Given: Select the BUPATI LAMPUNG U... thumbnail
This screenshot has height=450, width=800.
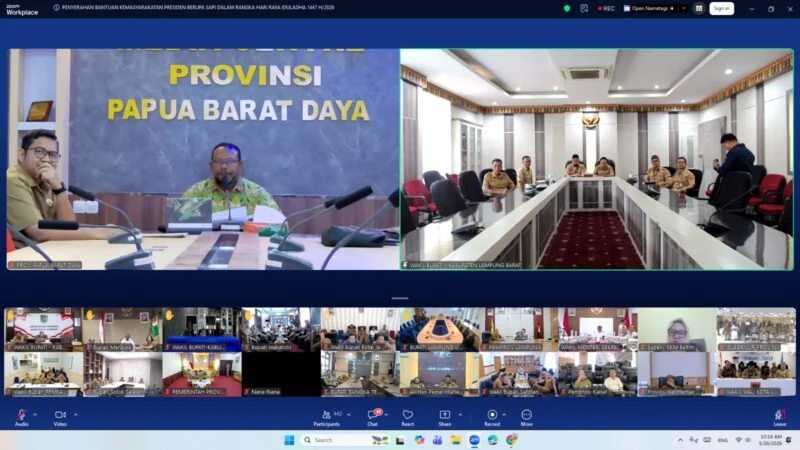Looking at the screenshot, I should click(x=439, y=330).
